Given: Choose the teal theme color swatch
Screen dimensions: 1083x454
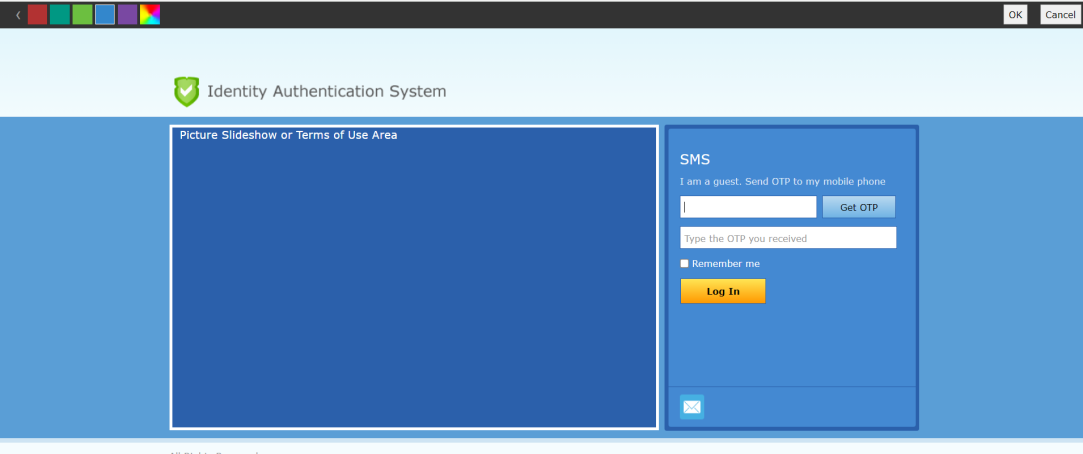Looking at the screenshot, I should (60, 15).
